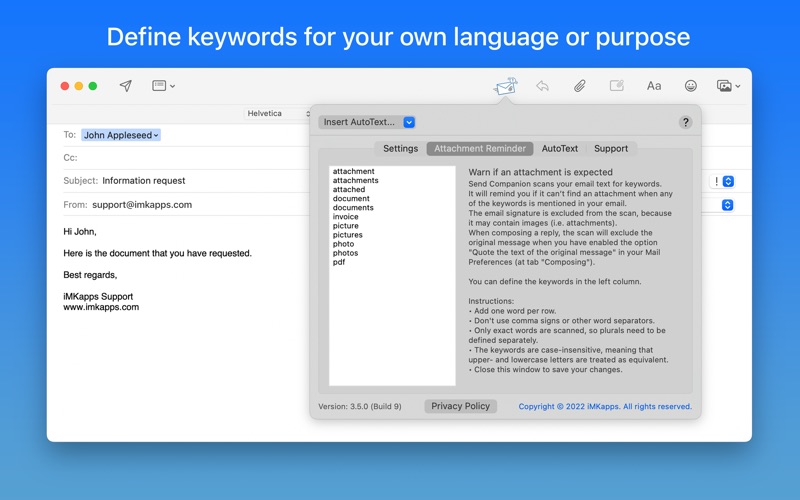This screenshot has width=800, height=500.
Task: Select the keyword 'photos' in the list
Action: 345,253
